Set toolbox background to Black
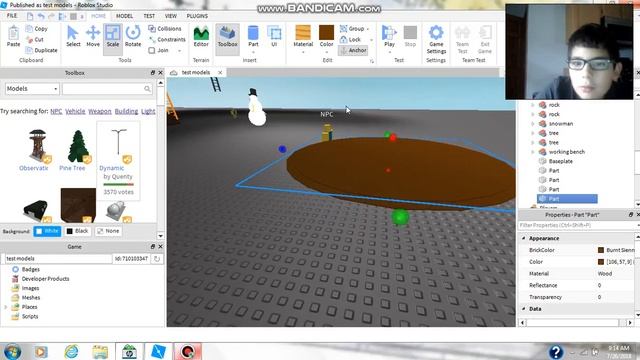This screenshot has height=360, width=640. [77, 231]
